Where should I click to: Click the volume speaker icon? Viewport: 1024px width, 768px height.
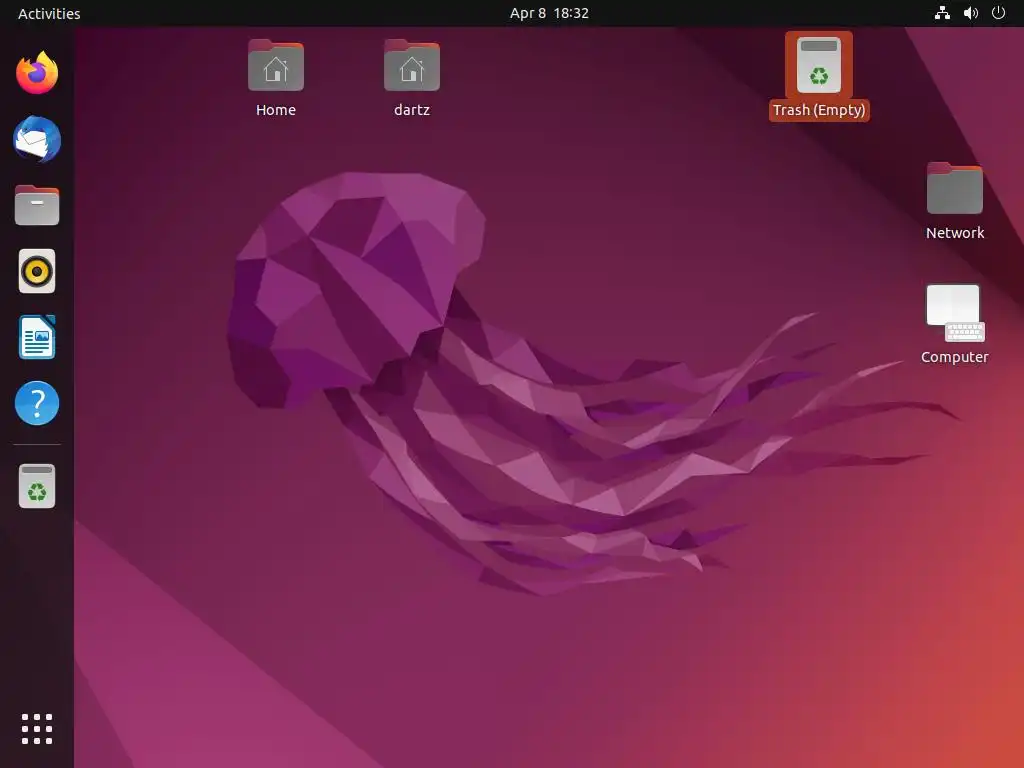click(971, 13)
